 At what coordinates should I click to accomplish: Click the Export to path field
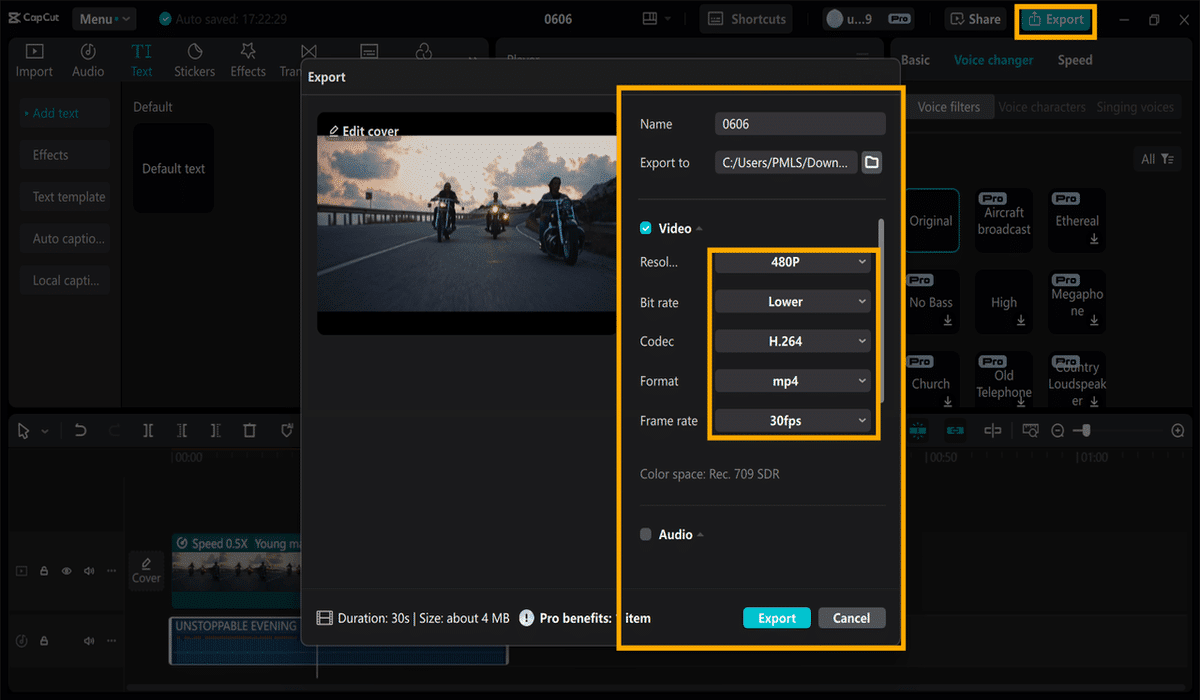click(786, 162)
